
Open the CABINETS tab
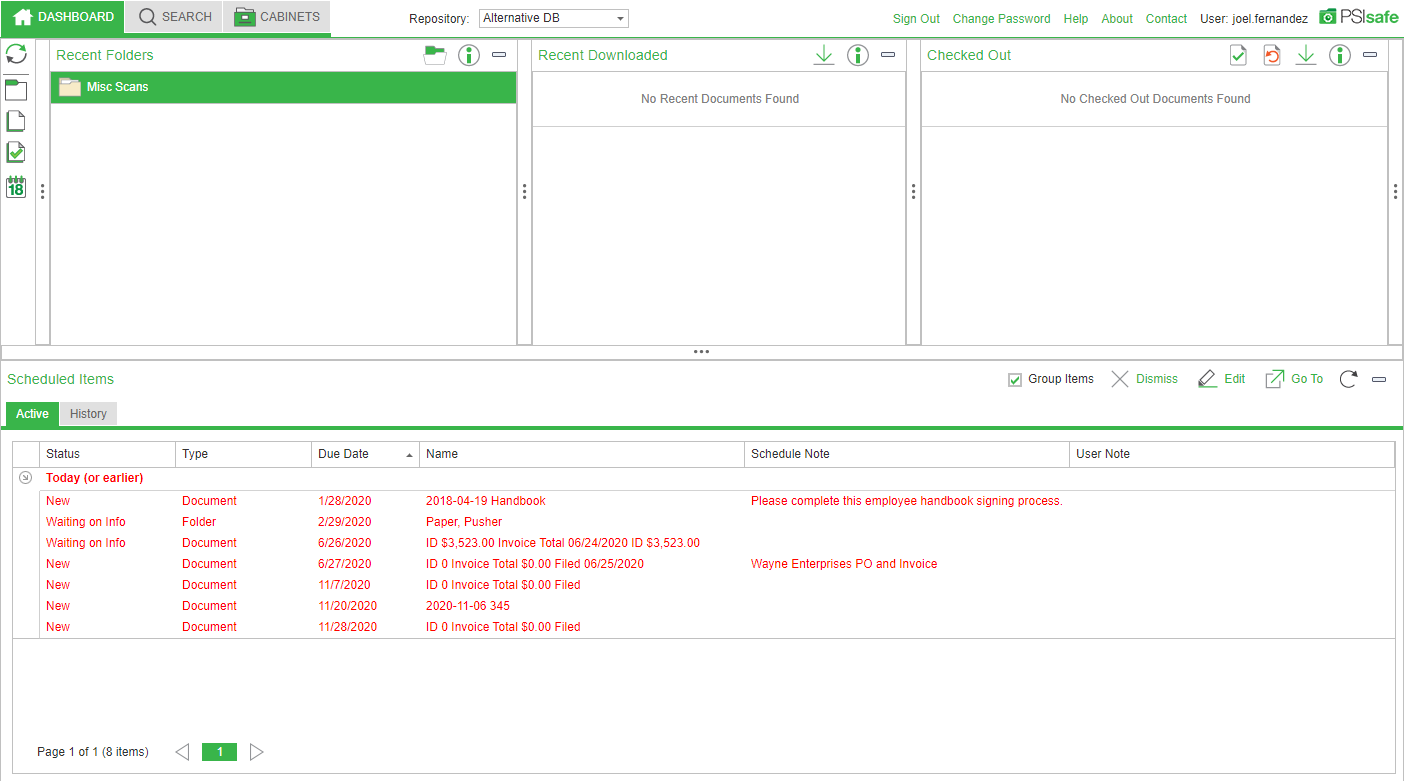(x=275, y=17)
